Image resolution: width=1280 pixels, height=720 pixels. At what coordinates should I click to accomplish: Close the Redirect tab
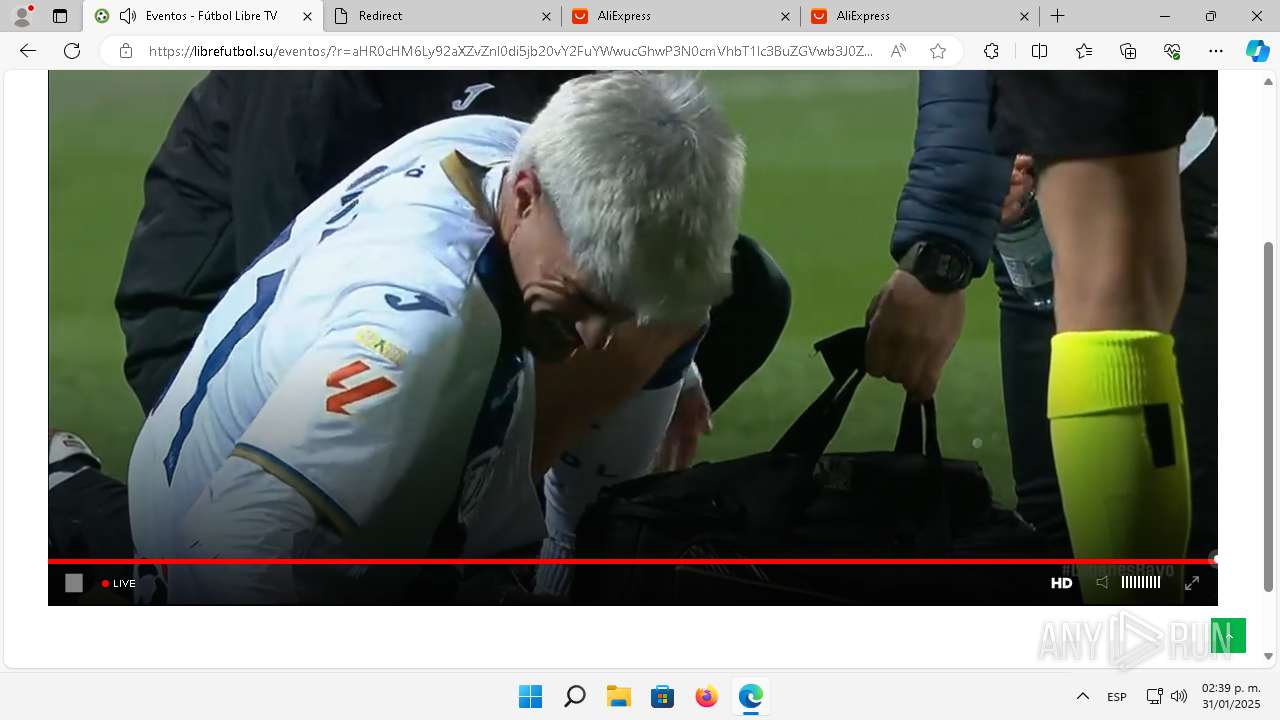pyautogui.click(x=546, y=16)
